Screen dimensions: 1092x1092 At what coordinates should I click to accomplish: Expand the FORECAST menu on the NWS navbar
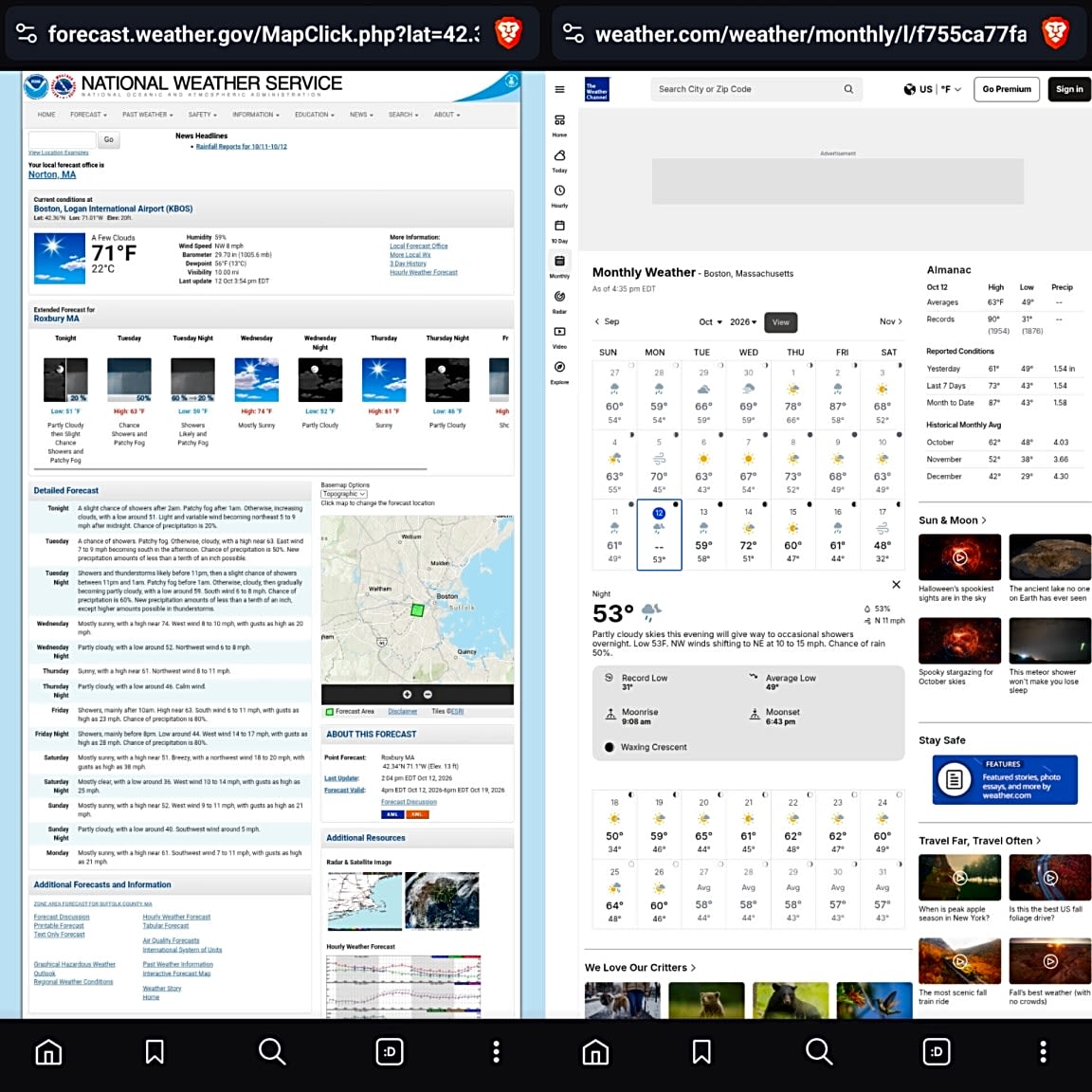[88, 115]
